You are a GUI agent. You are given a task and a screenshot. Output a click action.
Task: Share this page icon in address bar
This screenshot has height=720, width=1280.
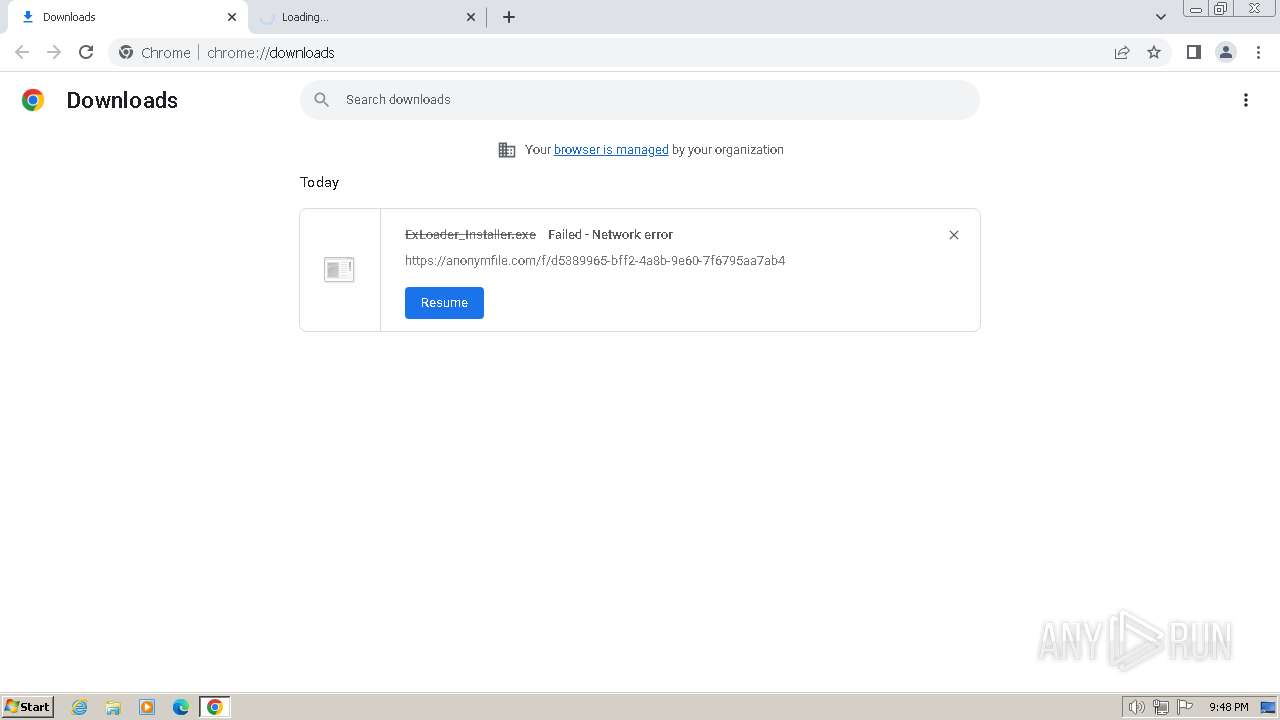pos(1122,53)
